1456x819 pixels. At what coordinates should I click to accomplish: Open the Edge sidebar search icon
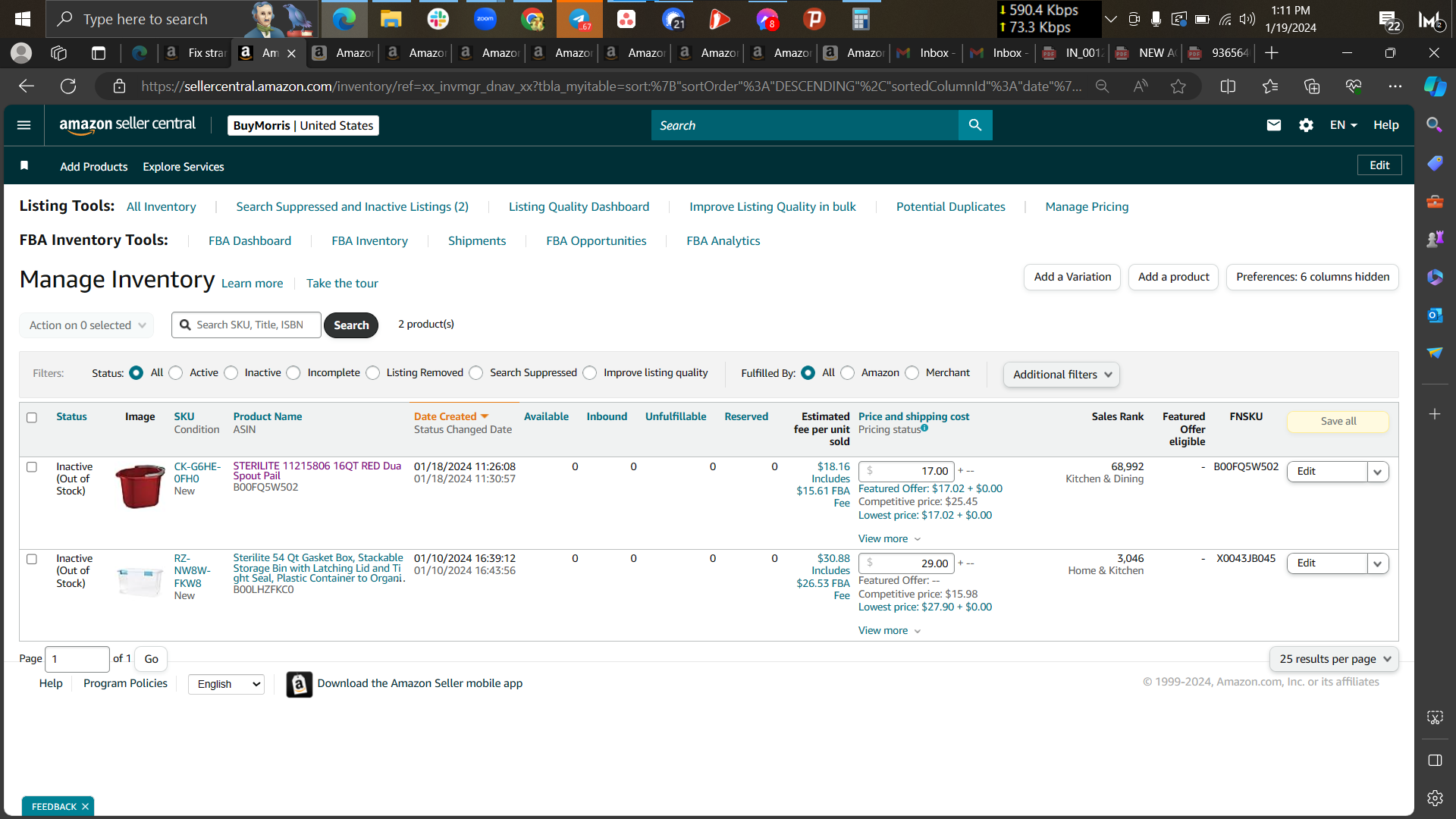tap(1435, 124)
